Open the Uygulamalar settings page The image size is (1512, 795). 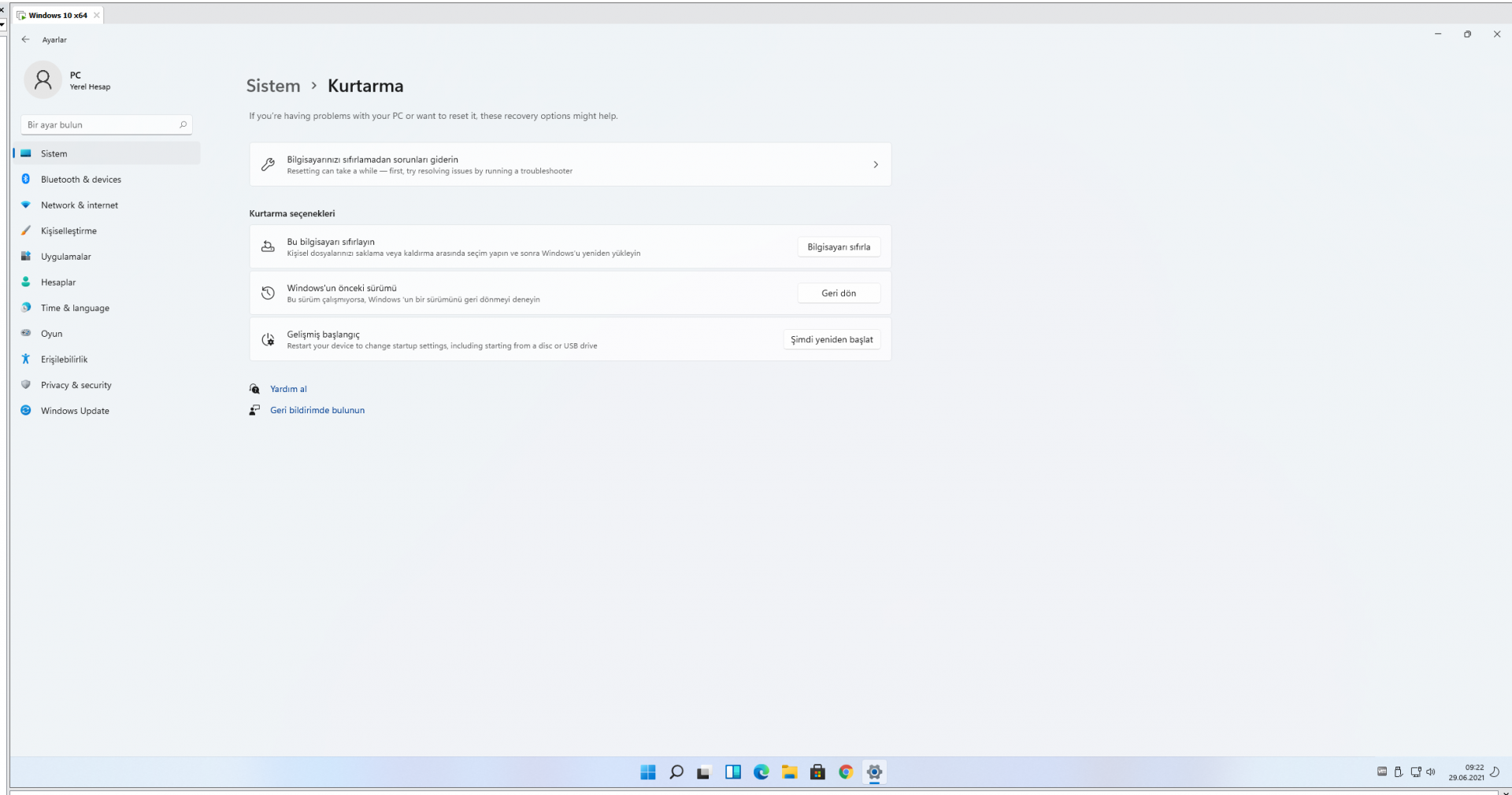coord(106,257)
